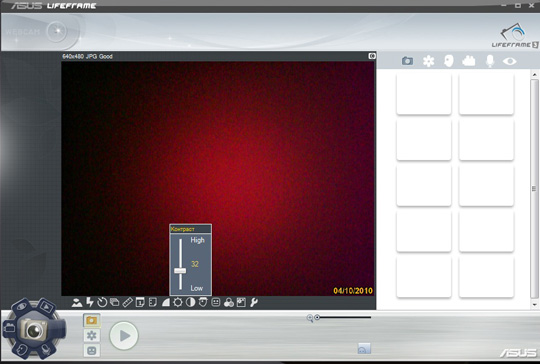
Task: Click the 640x480 JPG Good status text
Action: tap(87, 56)
